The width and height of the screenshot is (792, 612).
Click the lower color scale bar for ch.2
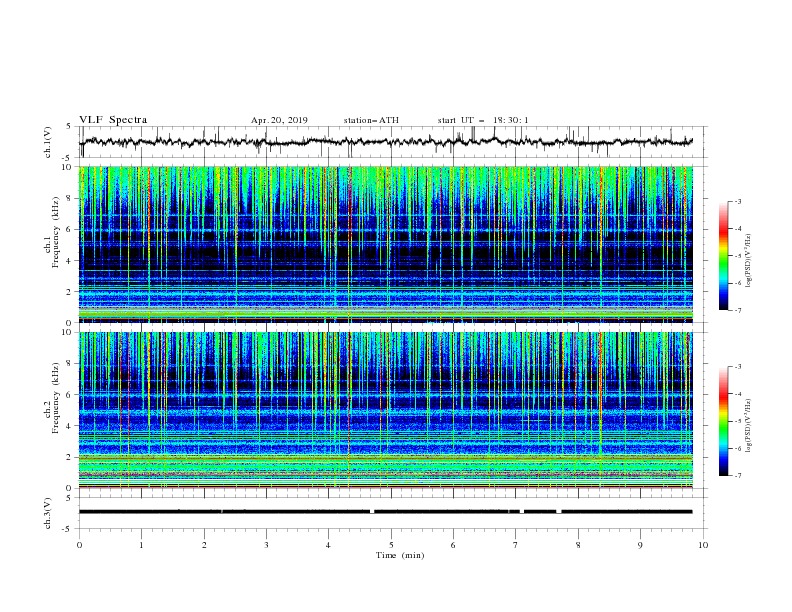click(x=723, y=421)
